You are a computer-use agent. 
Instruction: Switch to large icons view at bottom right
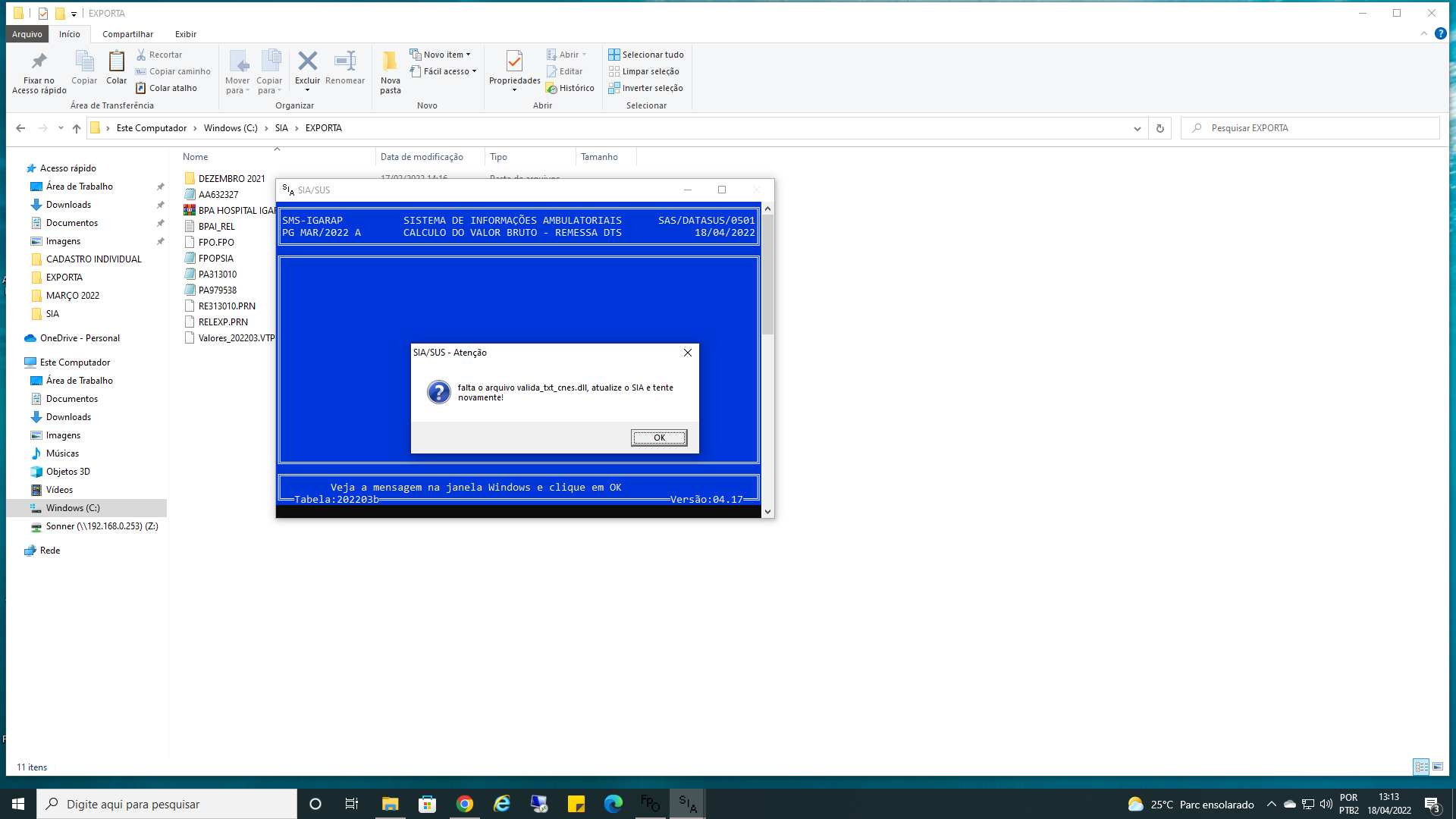click(x=1438, y=767)
